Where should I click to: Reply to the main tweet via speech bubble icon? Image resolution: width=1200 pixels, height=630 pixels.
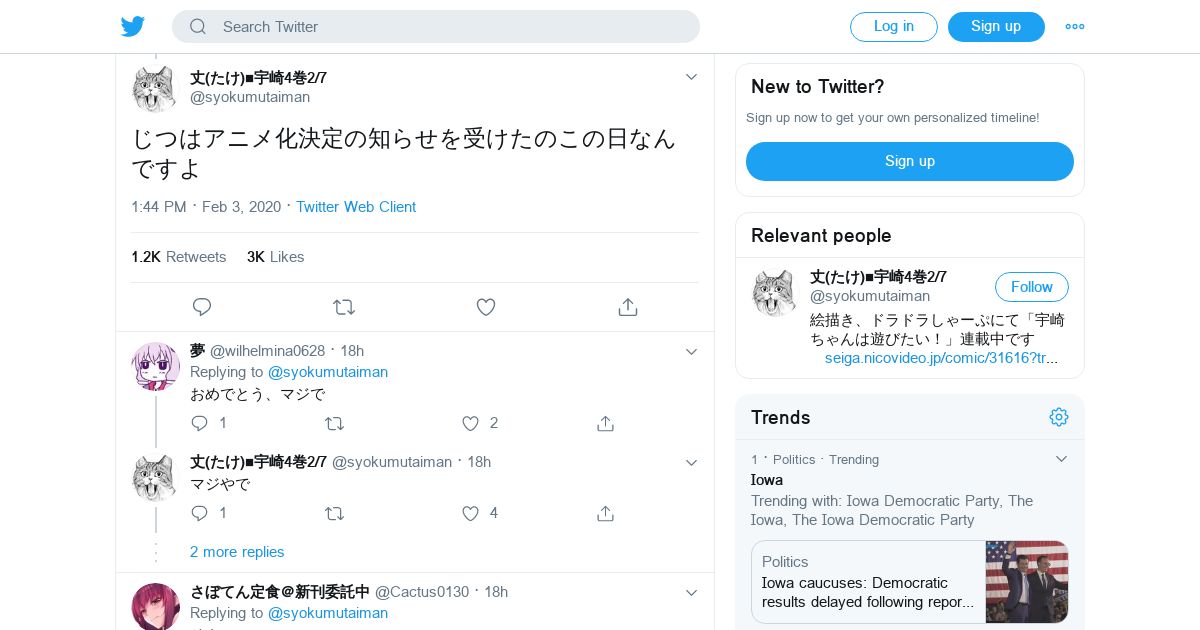coord(202,307)
